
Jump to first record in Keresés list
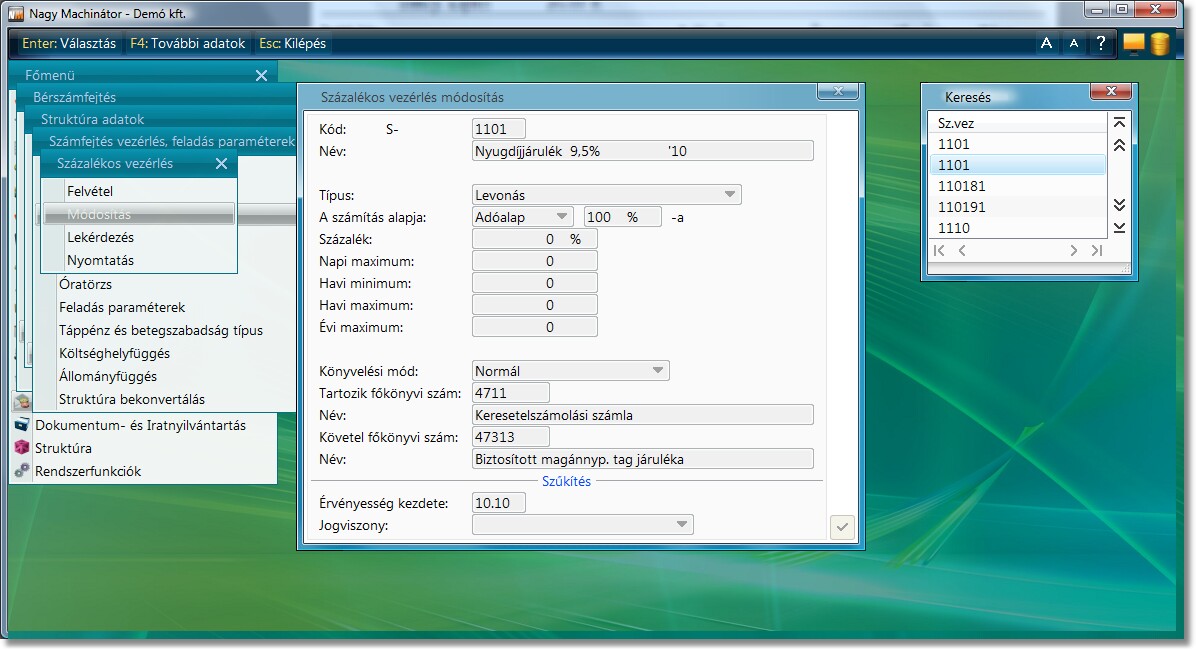(1119, 123)
